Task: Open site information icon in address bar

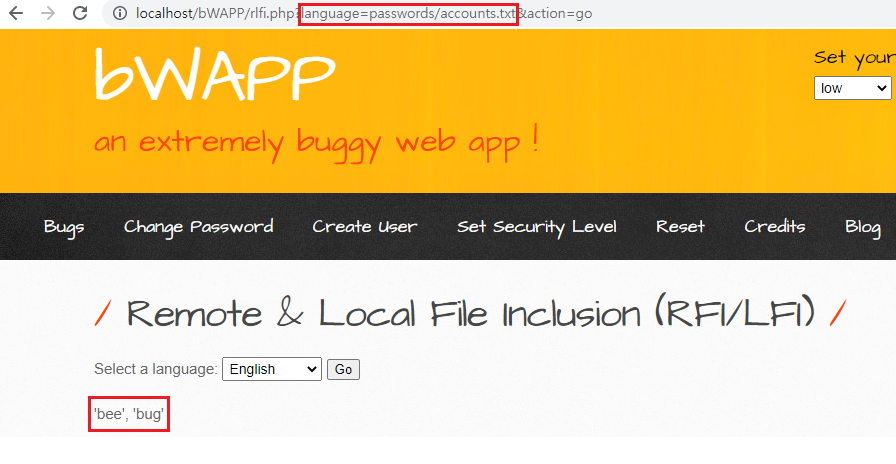Action: pyautogui.click(x=119, y=13)
